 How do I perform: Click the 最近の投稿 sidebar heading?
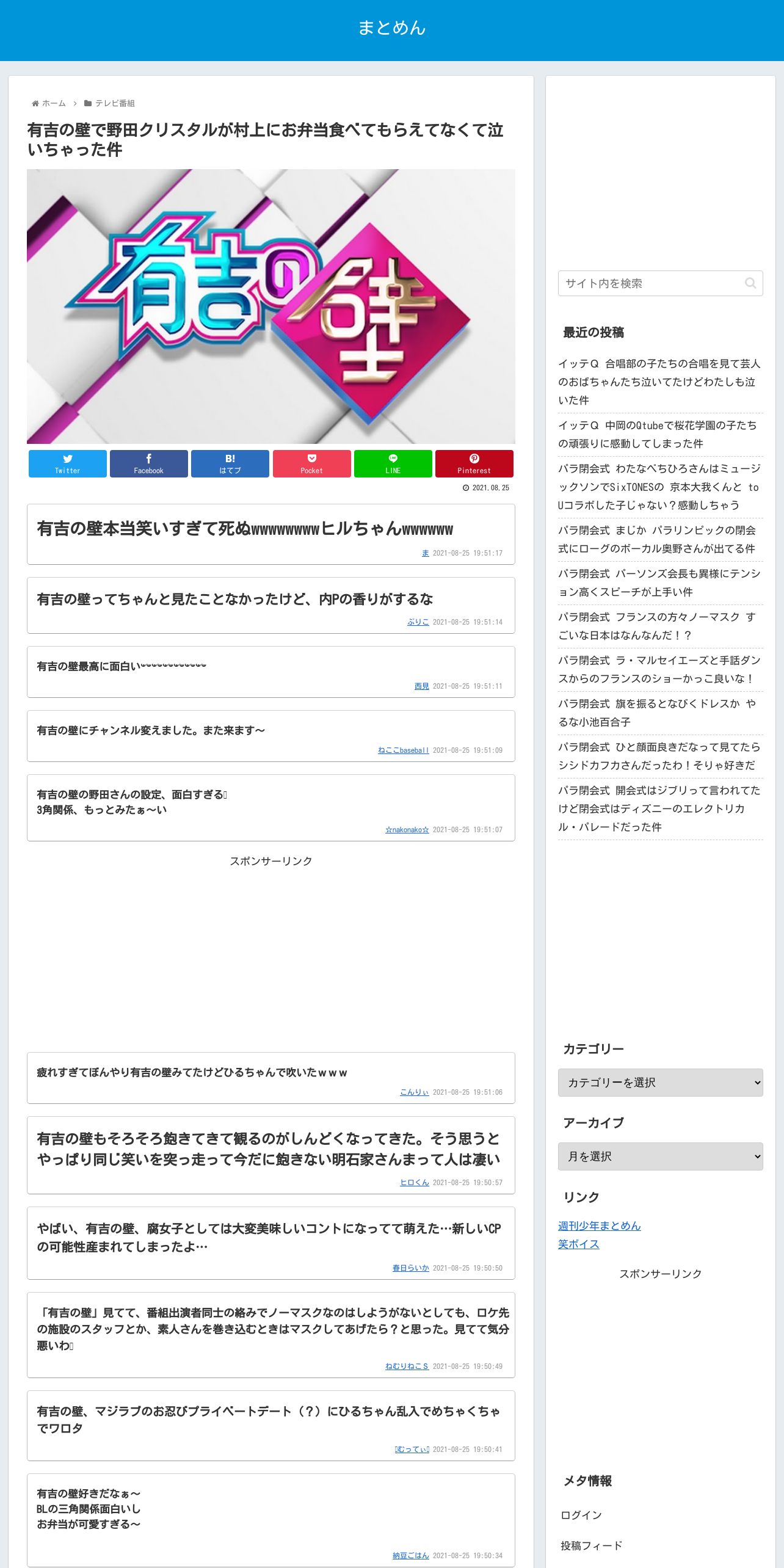[x=593, y=332]
